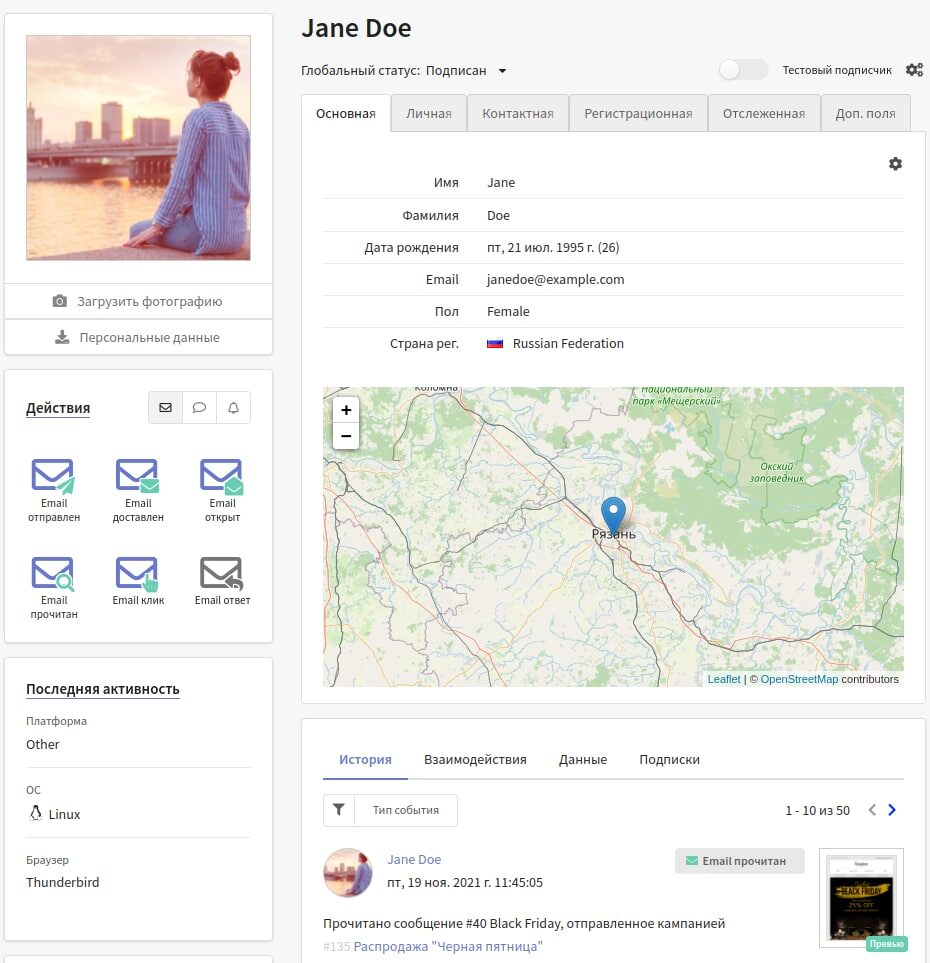Open the Взаимодействия tab
Viewport: 930px width, 963px height.
point(475,760)
